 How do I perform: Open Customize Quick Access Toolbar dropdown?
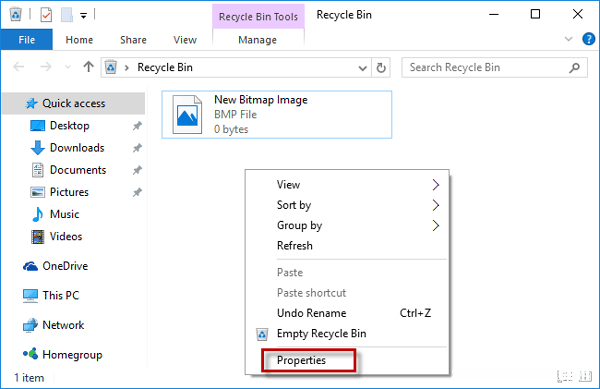[x=83, y=16]
